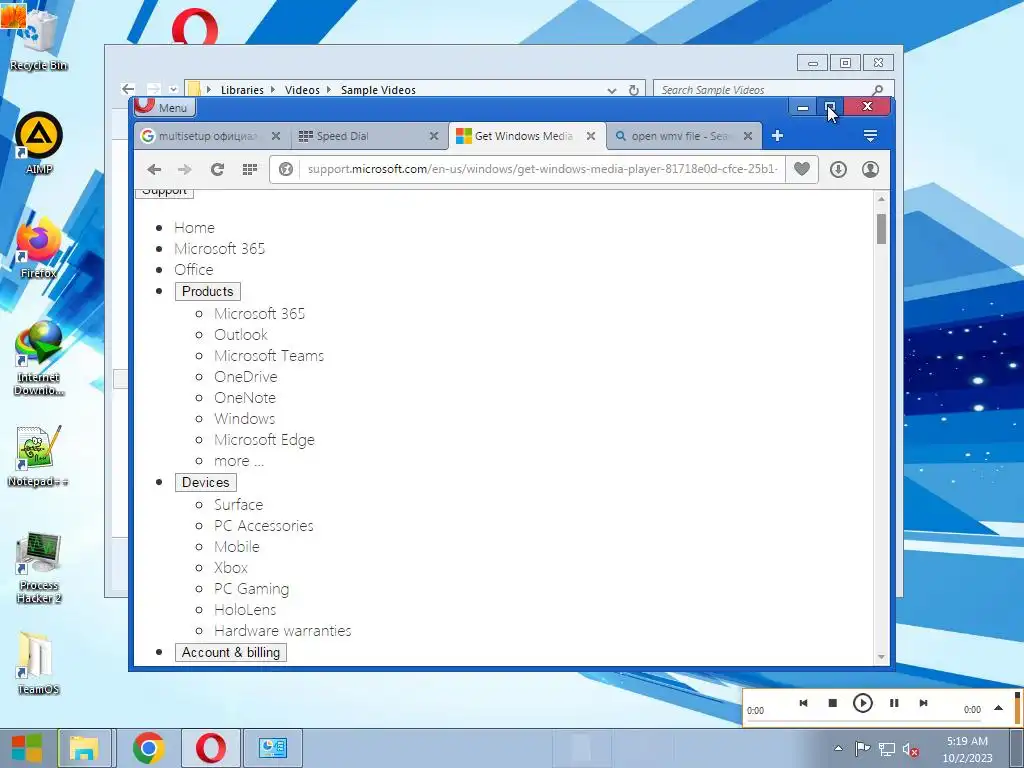Screen dimensions: 1024x768
Task: Launch Google Chrome from the taskbar
Action: [x=148, y=748]
